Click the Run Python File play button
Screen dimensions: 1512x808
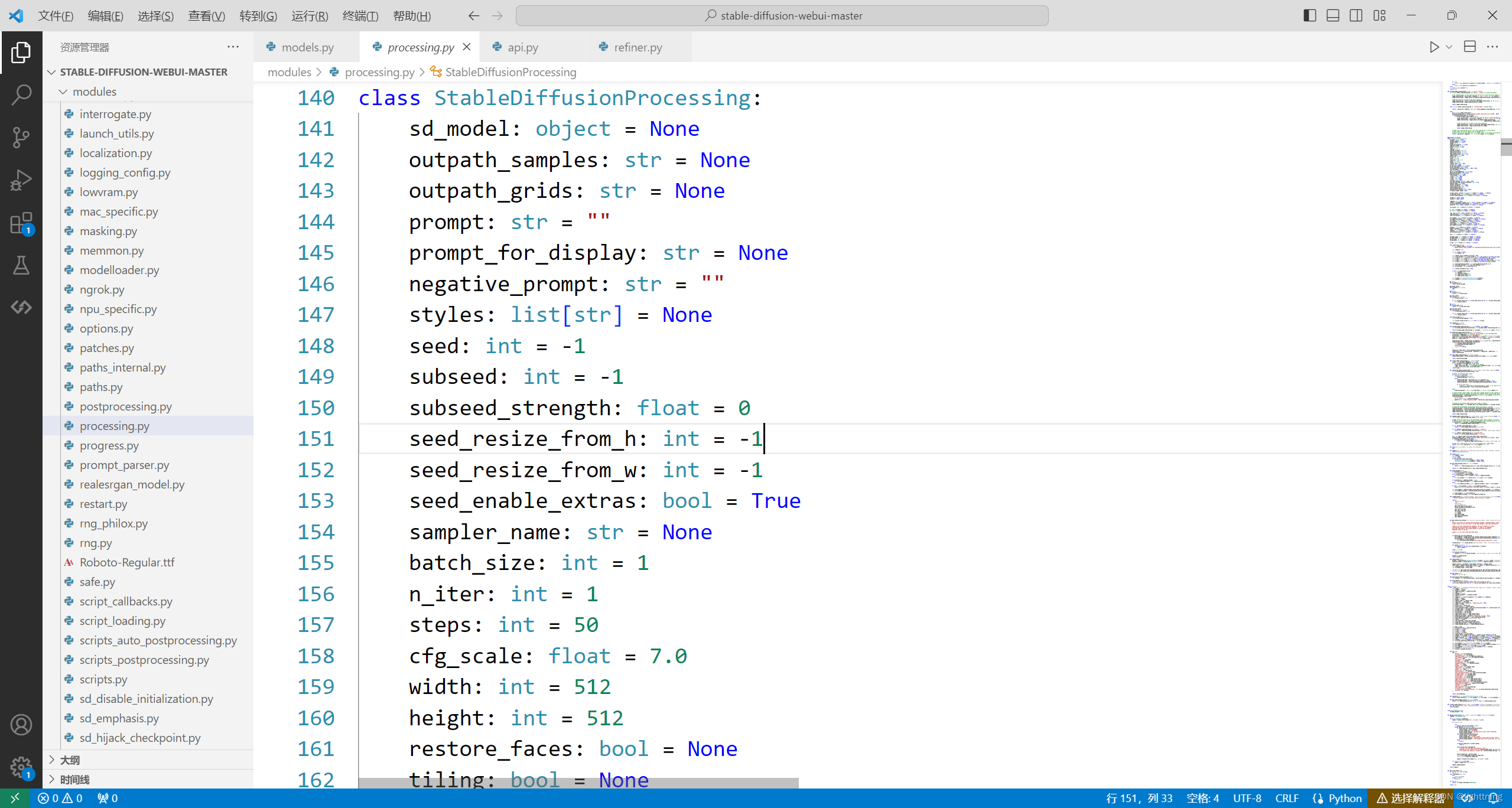1433,47
